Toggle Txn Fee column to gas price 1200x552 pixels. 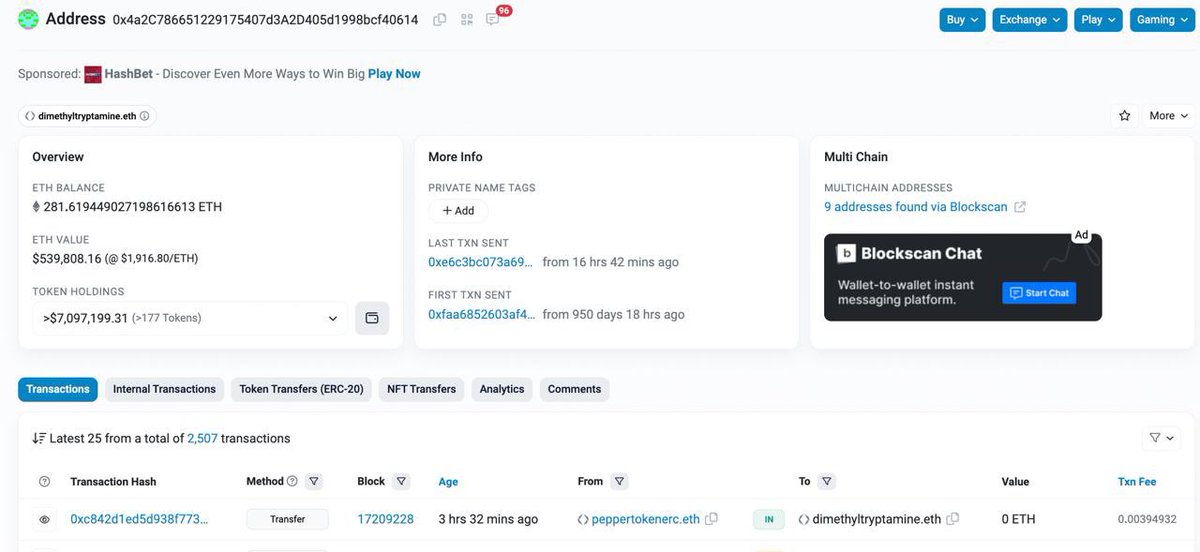[x=1137, y=482]
